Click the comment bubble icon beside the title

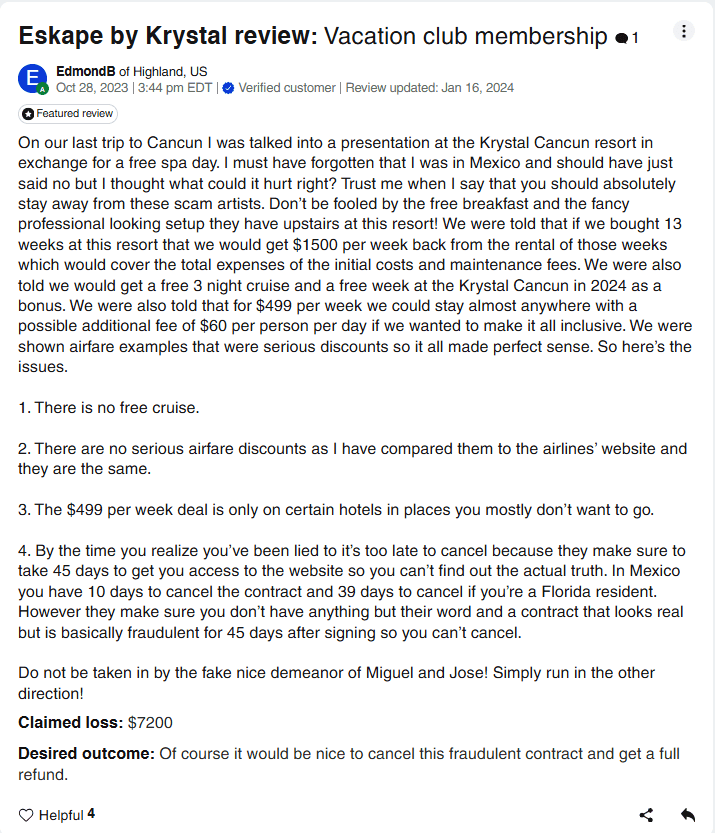point(622,39)
